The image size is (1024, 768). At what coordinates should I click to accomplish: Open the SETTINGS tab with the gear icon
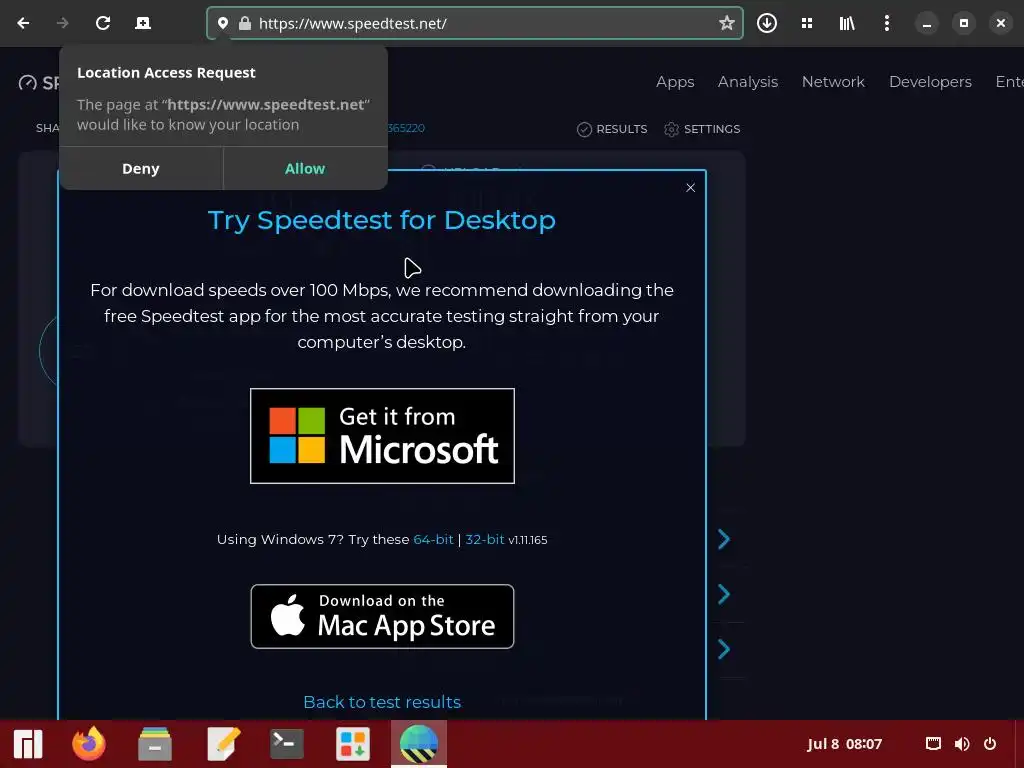702,129
